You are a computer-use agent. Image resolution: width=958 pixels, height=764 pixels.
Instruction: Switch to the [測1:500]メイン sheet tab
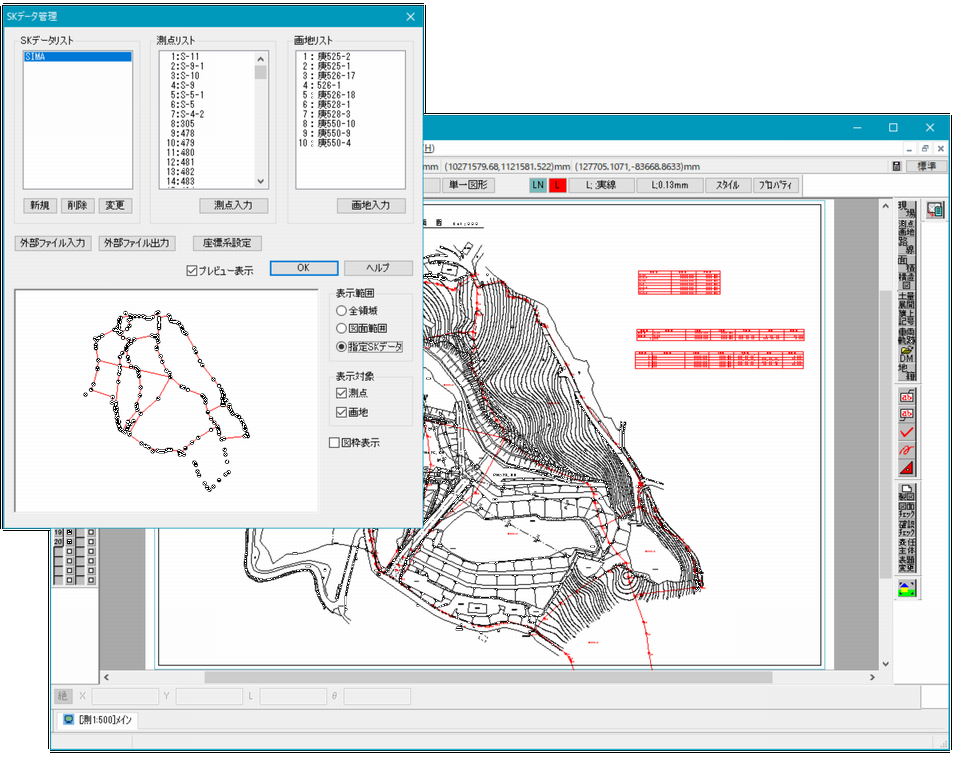click(98, 719)
